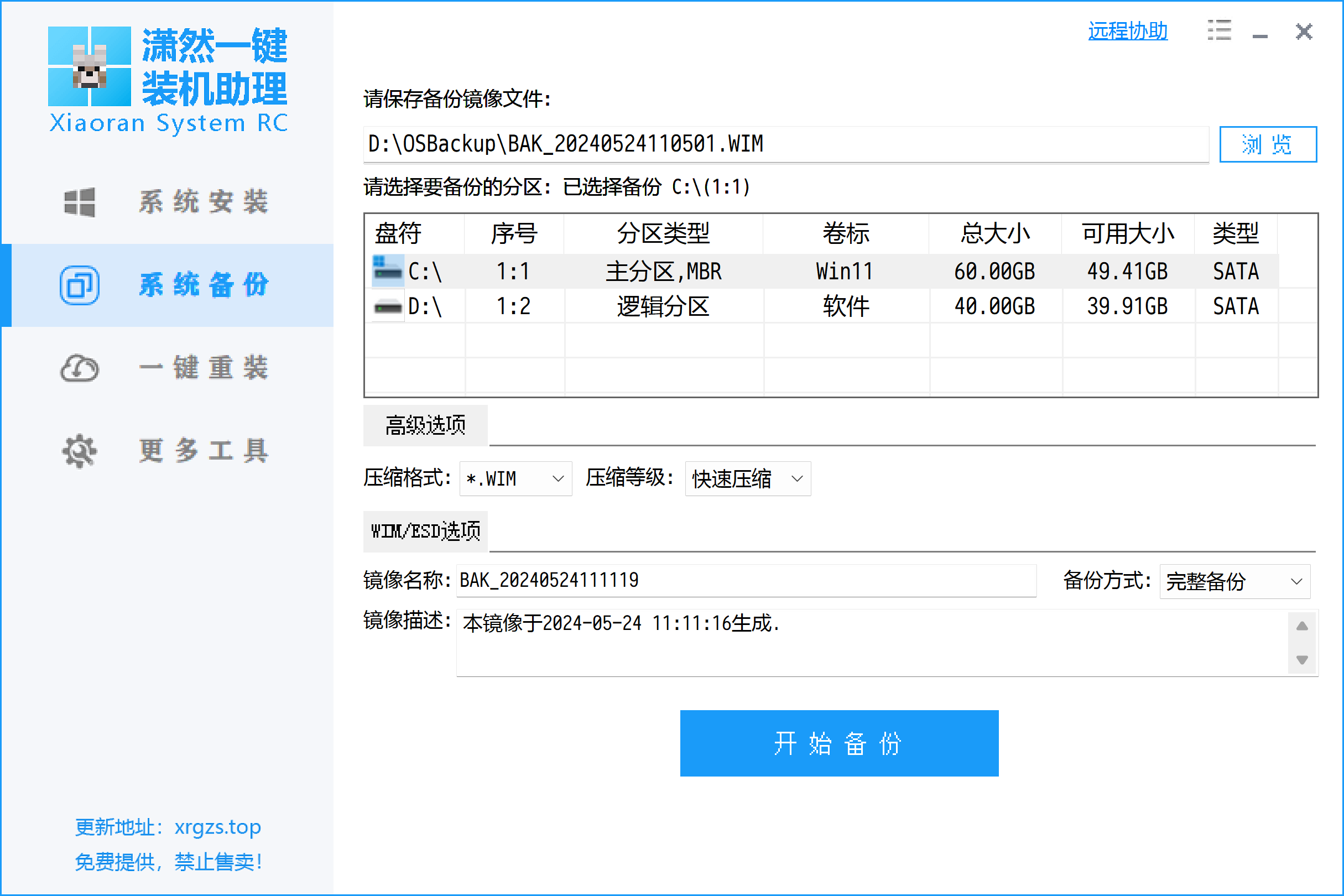This screenshot has height=896, width=1344.
Task: Click the 浏览 browse button
Action: pyautogui.click(x=1268, y=144)
